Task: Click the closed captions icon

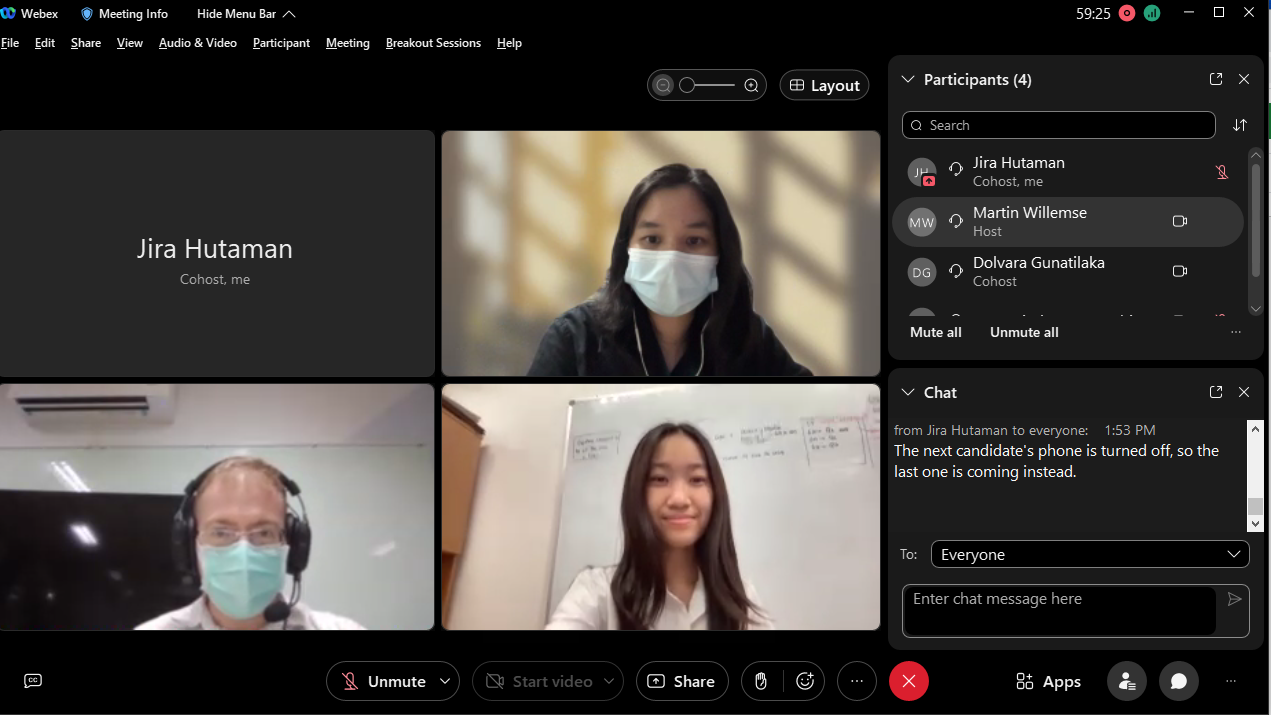Action: [x=33, y=681]
